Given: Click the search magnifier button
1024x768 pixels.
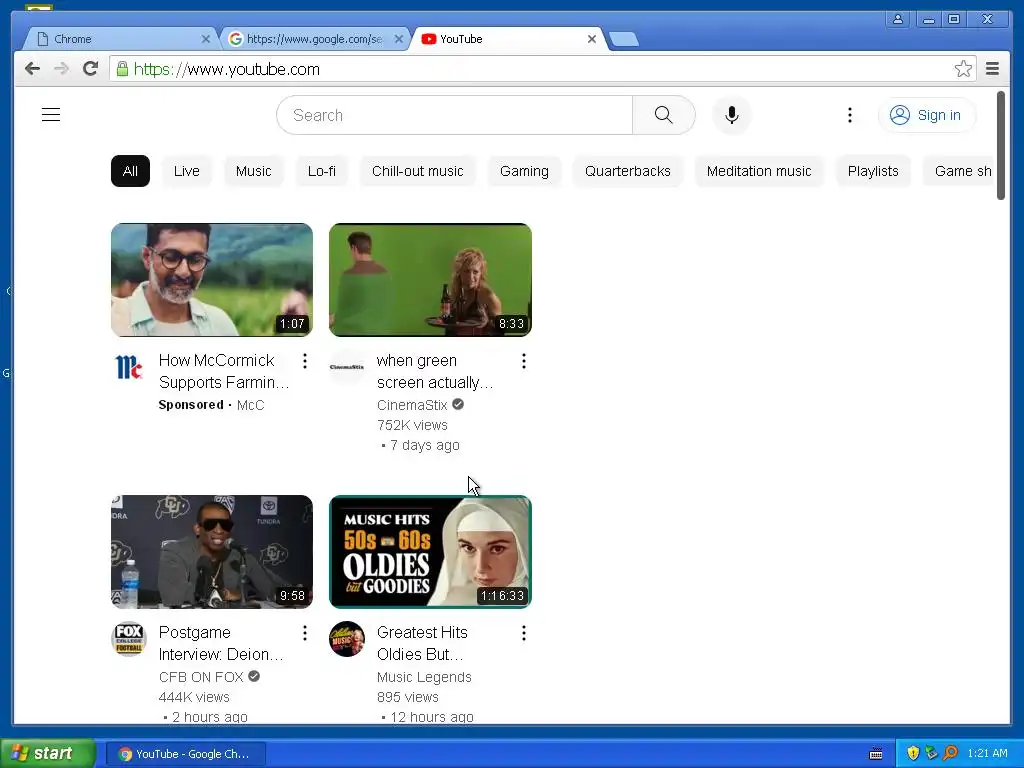Looking at the screenshot, I should pyautogui.click(x=664, y=115).
